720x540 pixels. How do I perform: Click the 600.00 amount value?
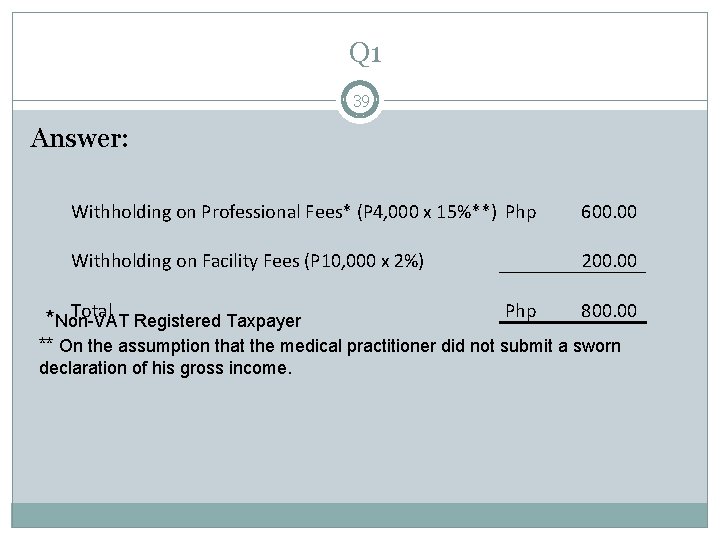609,212
